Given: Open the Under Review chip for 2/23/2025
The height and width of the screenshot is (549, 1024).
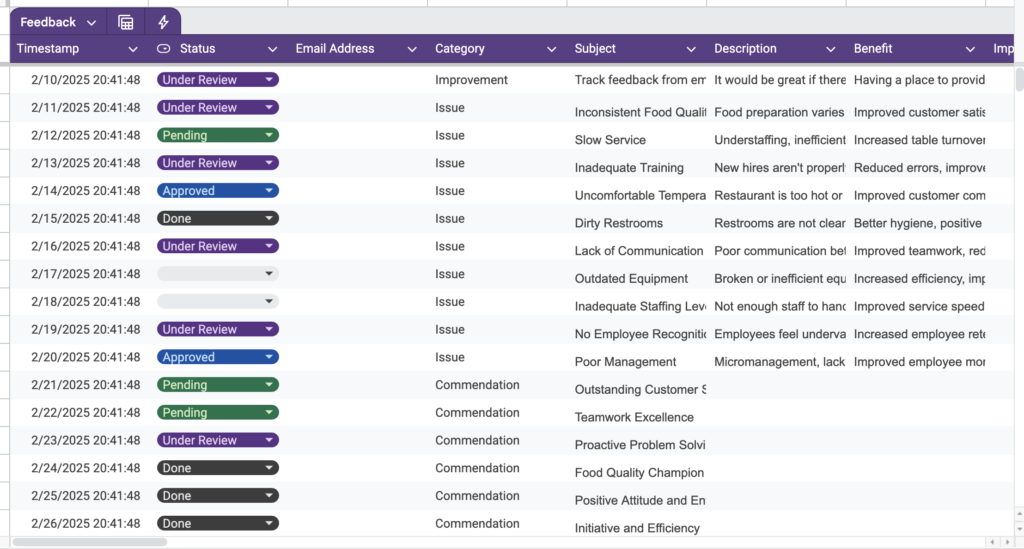Looking at the screenshot, I should click(x=217, y=440).
